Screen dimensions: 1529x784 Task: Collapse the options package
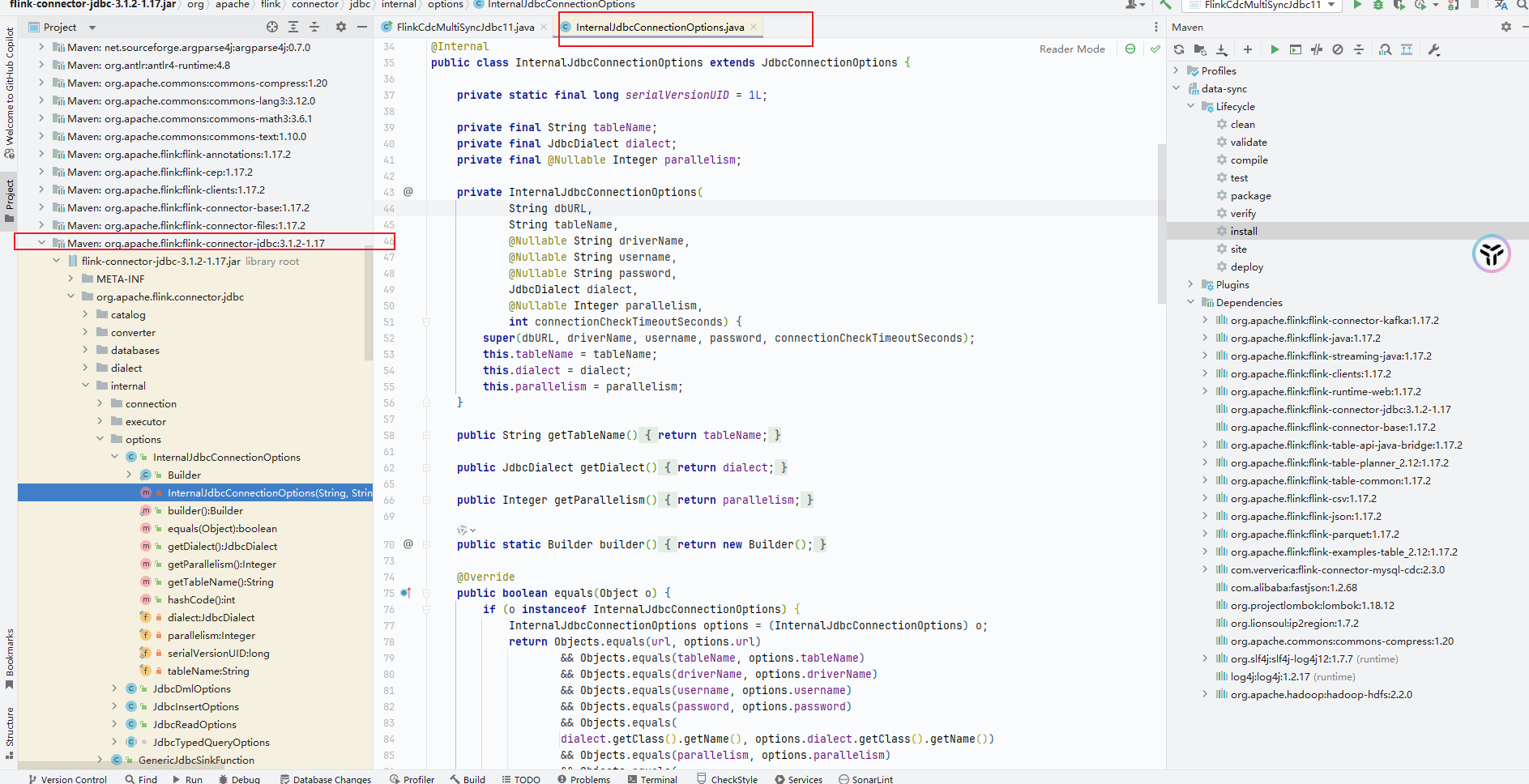point(100,439)
